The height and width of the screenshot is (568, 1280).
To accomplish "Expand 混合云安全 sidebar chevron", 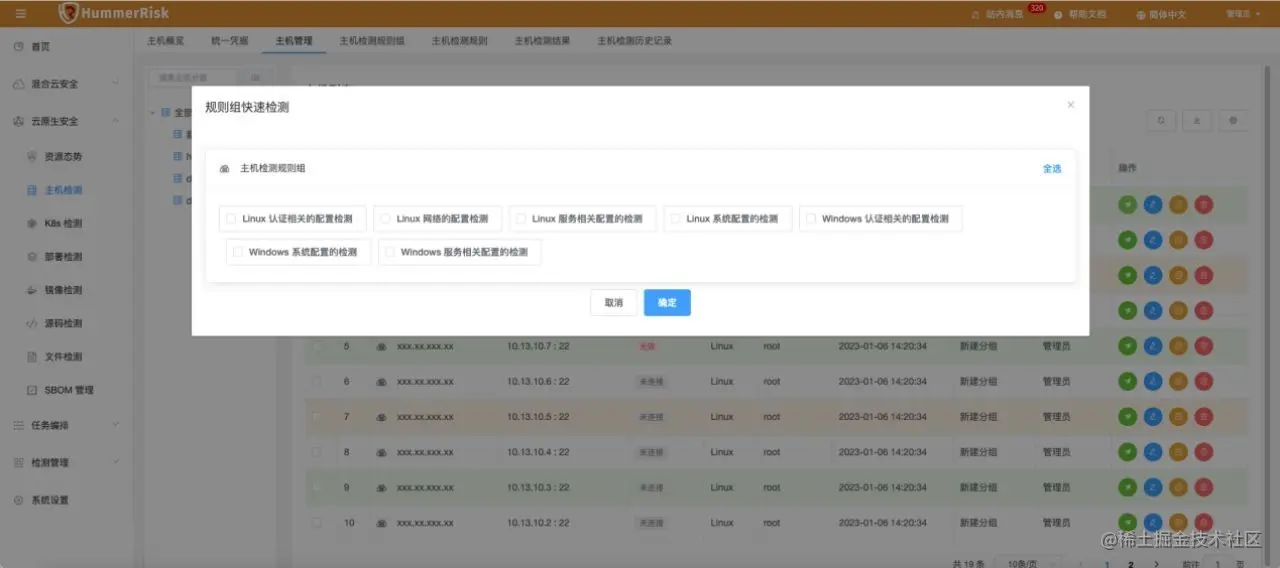I will point(115,84).
